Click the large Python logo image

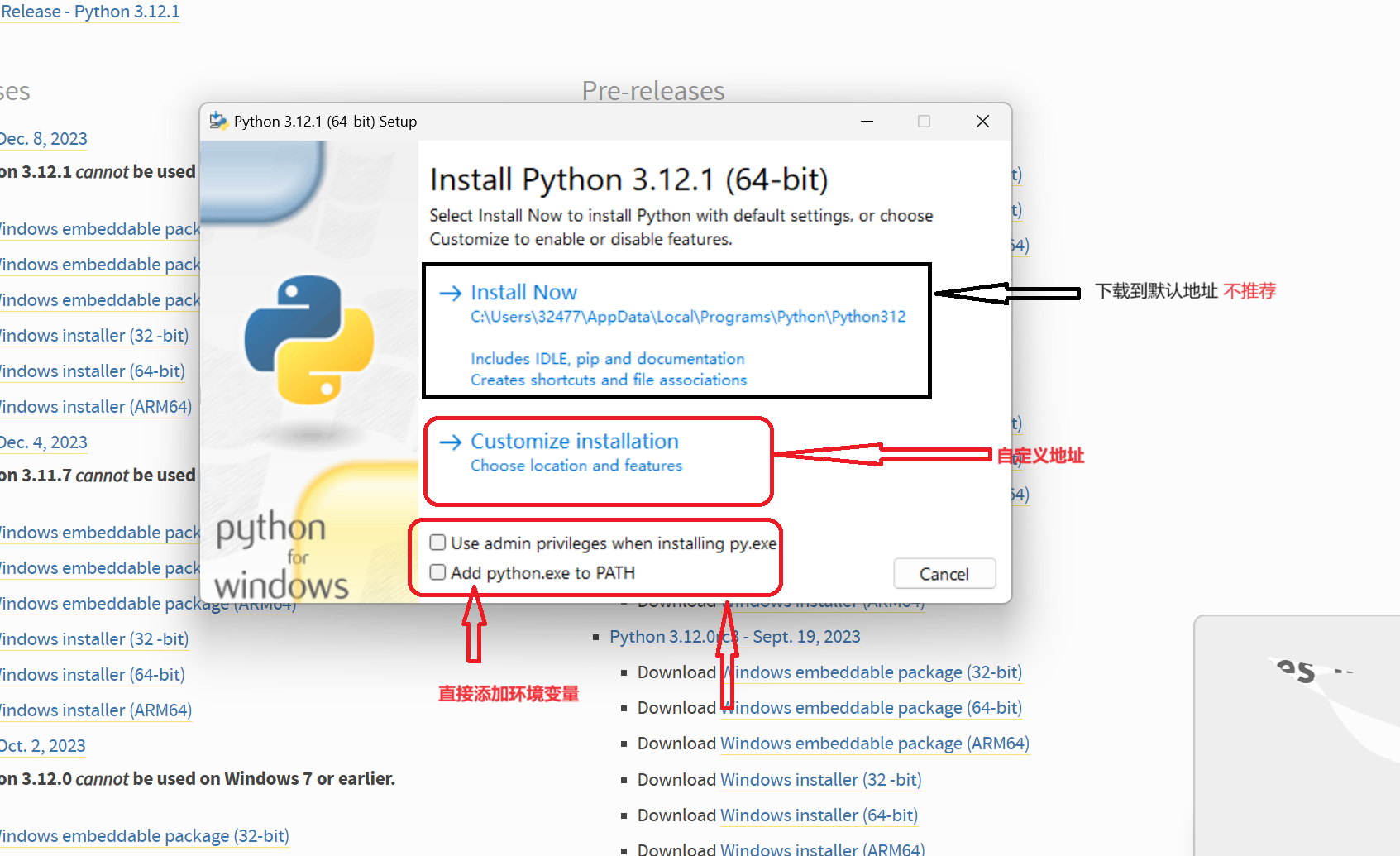(x=308, y=340)
